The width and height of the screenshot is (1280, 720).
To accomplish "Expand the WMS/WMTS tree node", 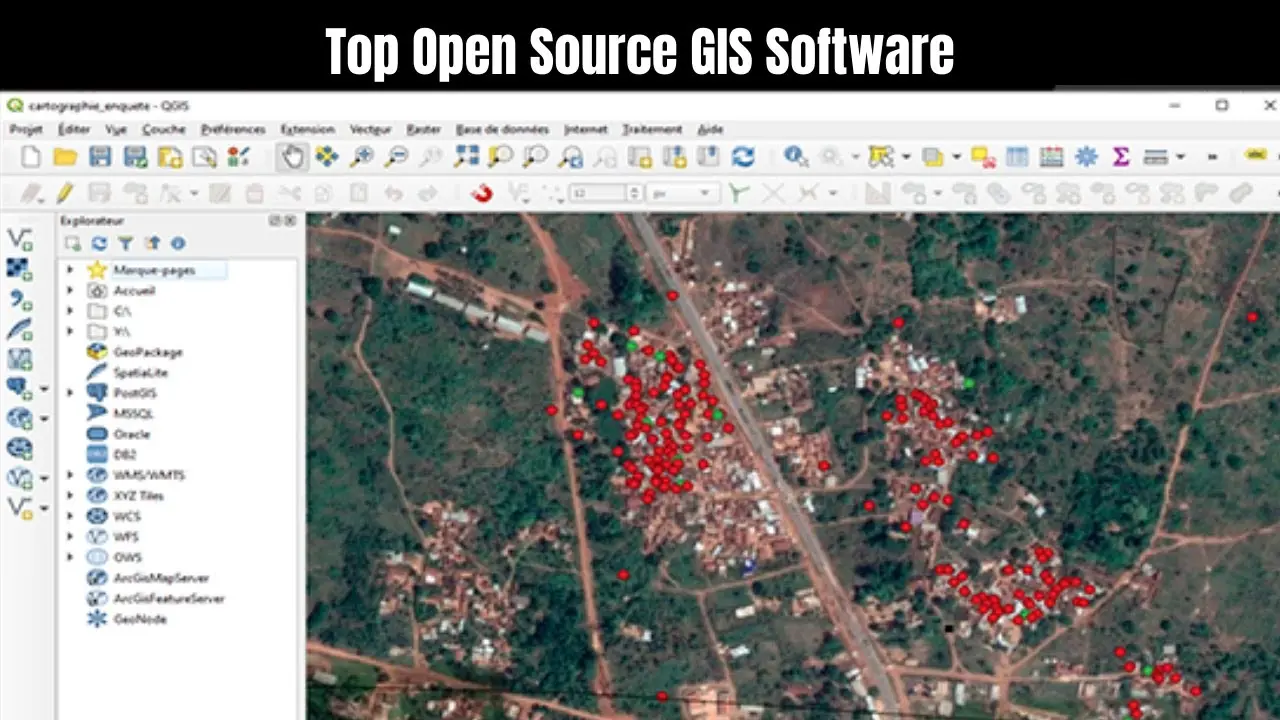I will [x=70, y=475].
